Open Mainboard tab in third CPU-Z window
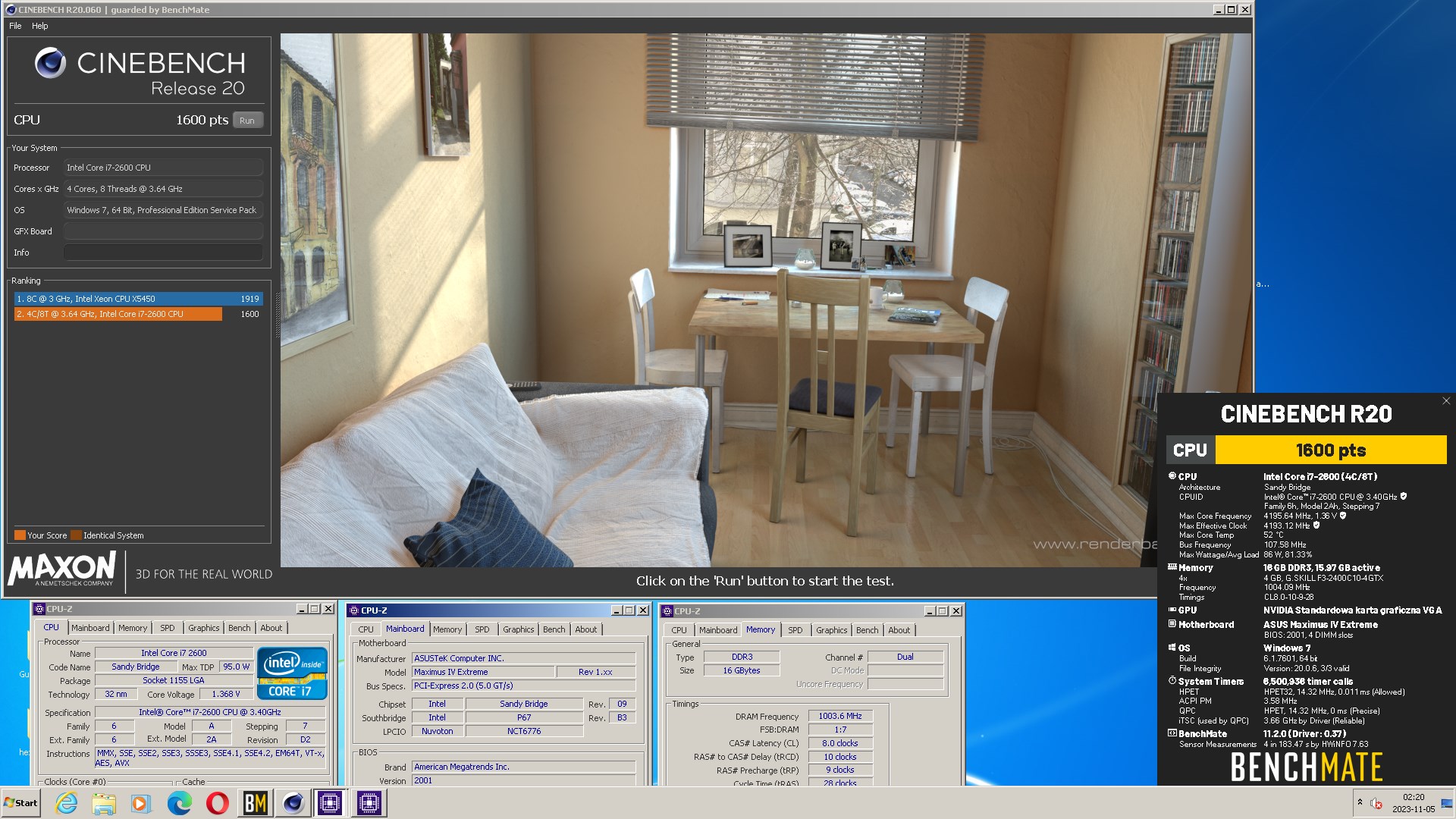The height and width of the screenshot is (819, 1456). coord(717,630)
